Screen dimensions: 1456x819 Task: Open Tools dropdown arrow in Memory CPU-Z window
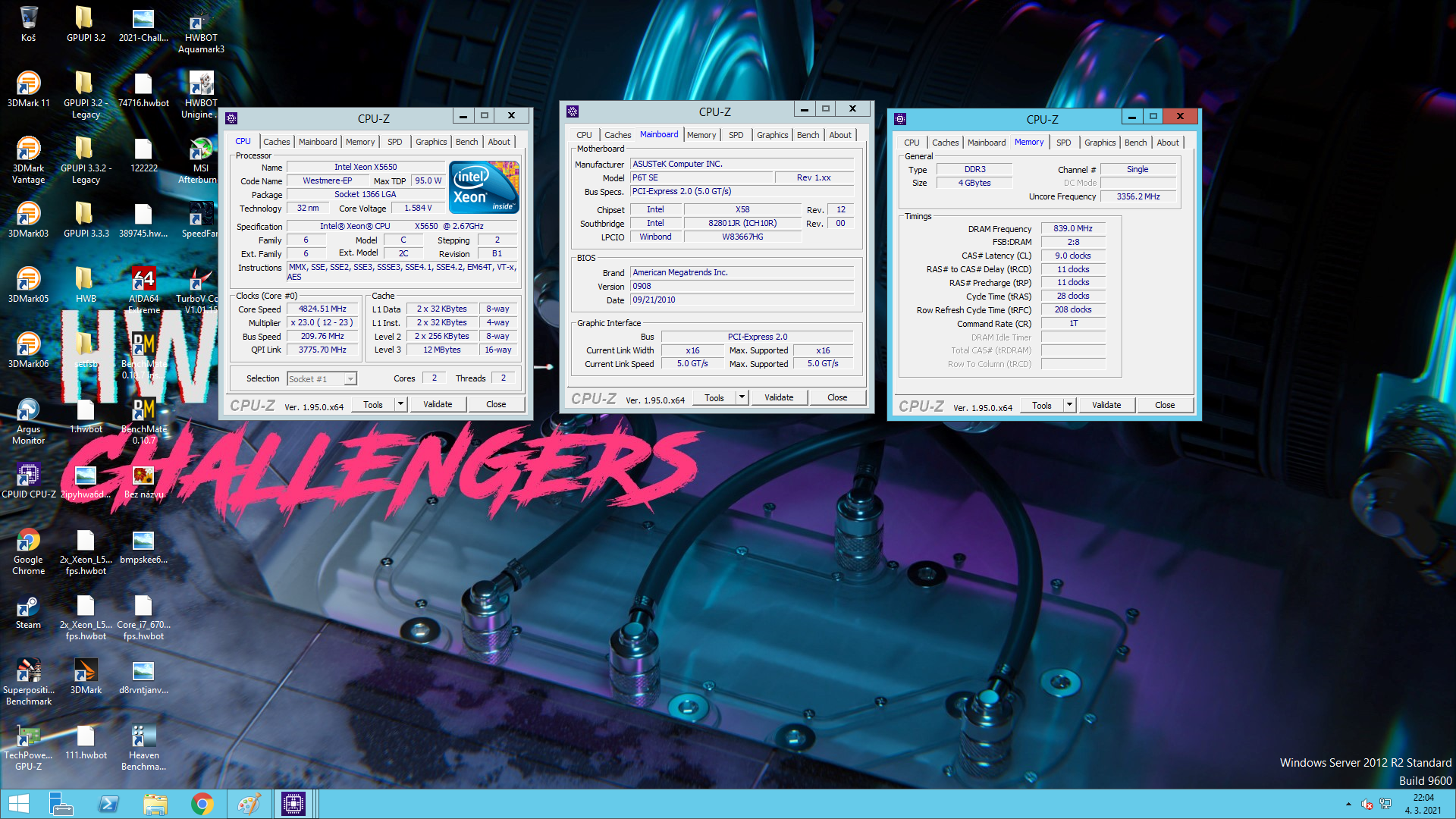(1069, 405)
